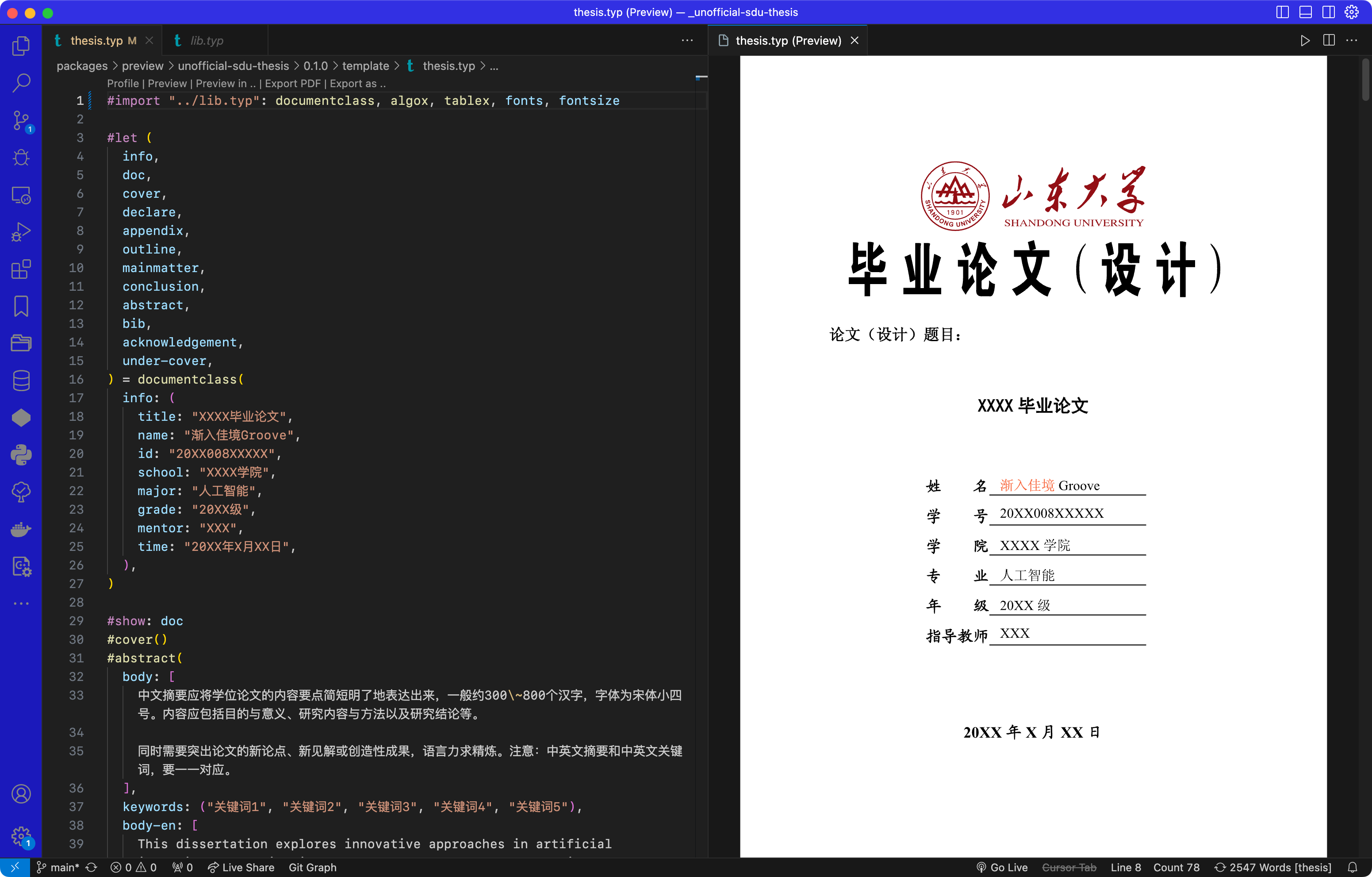The width and height of the screenshot is (1372, 877).
Task: Click the packages breadcrumb
Action: [82, 66]
